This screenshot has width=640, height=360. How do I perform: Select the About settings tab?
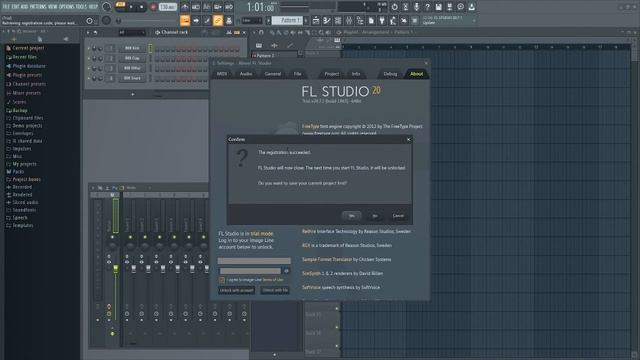click(x=416, y=74)
